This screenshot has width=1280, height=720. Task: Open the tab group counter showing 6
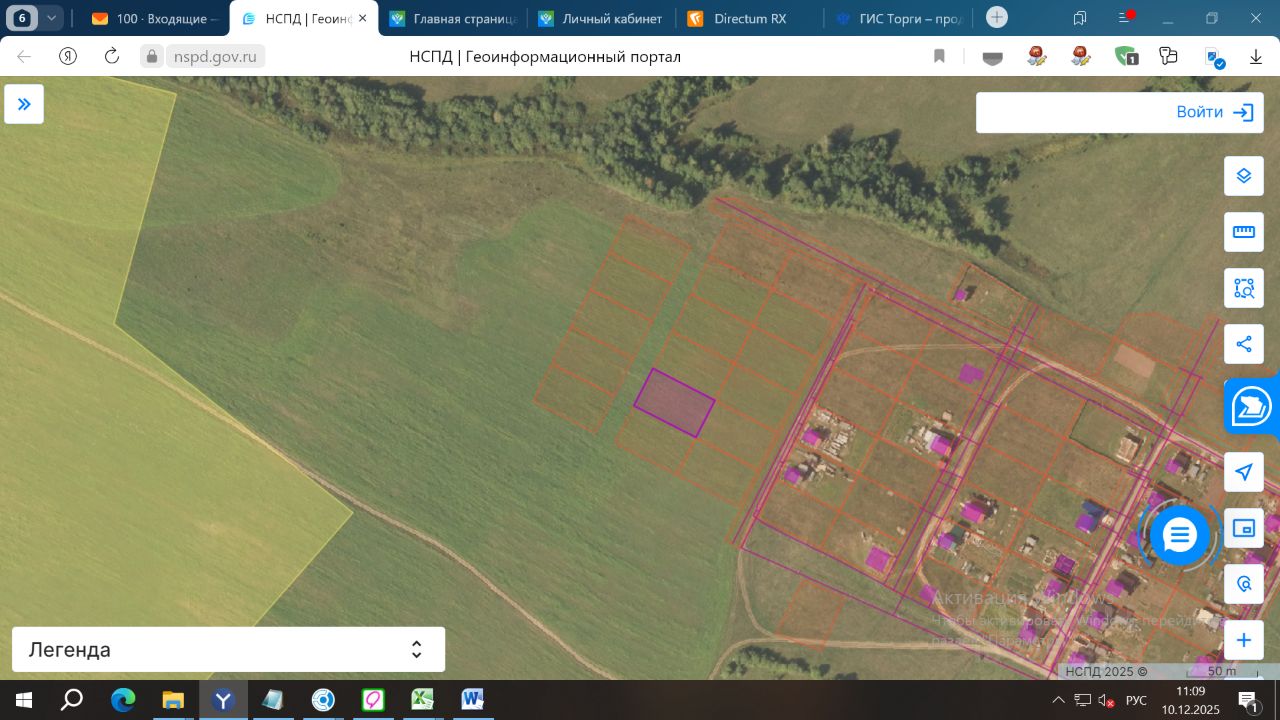21,18
